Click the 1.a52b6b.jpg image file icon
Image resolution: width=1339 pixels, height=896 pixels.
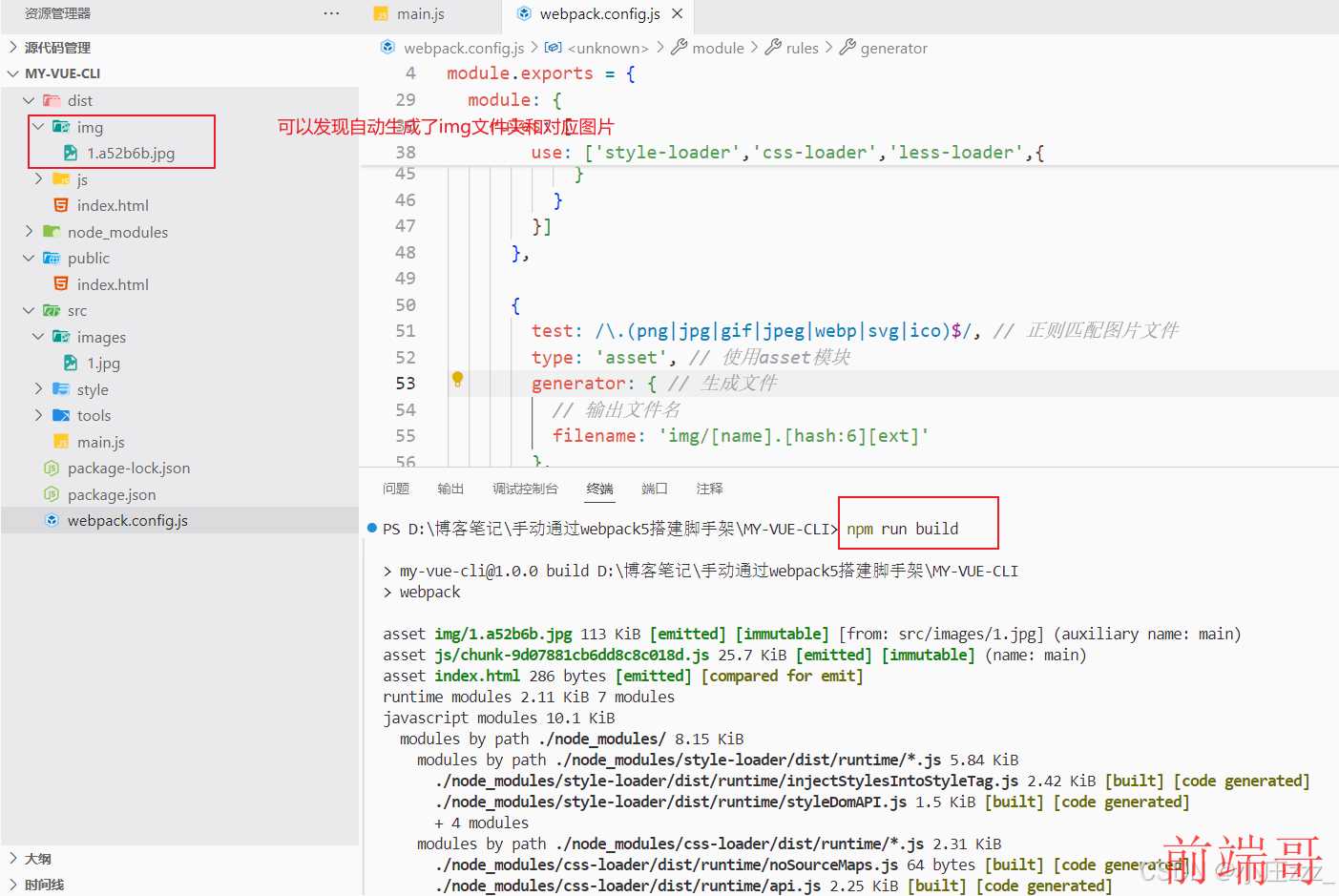[71, 153]
